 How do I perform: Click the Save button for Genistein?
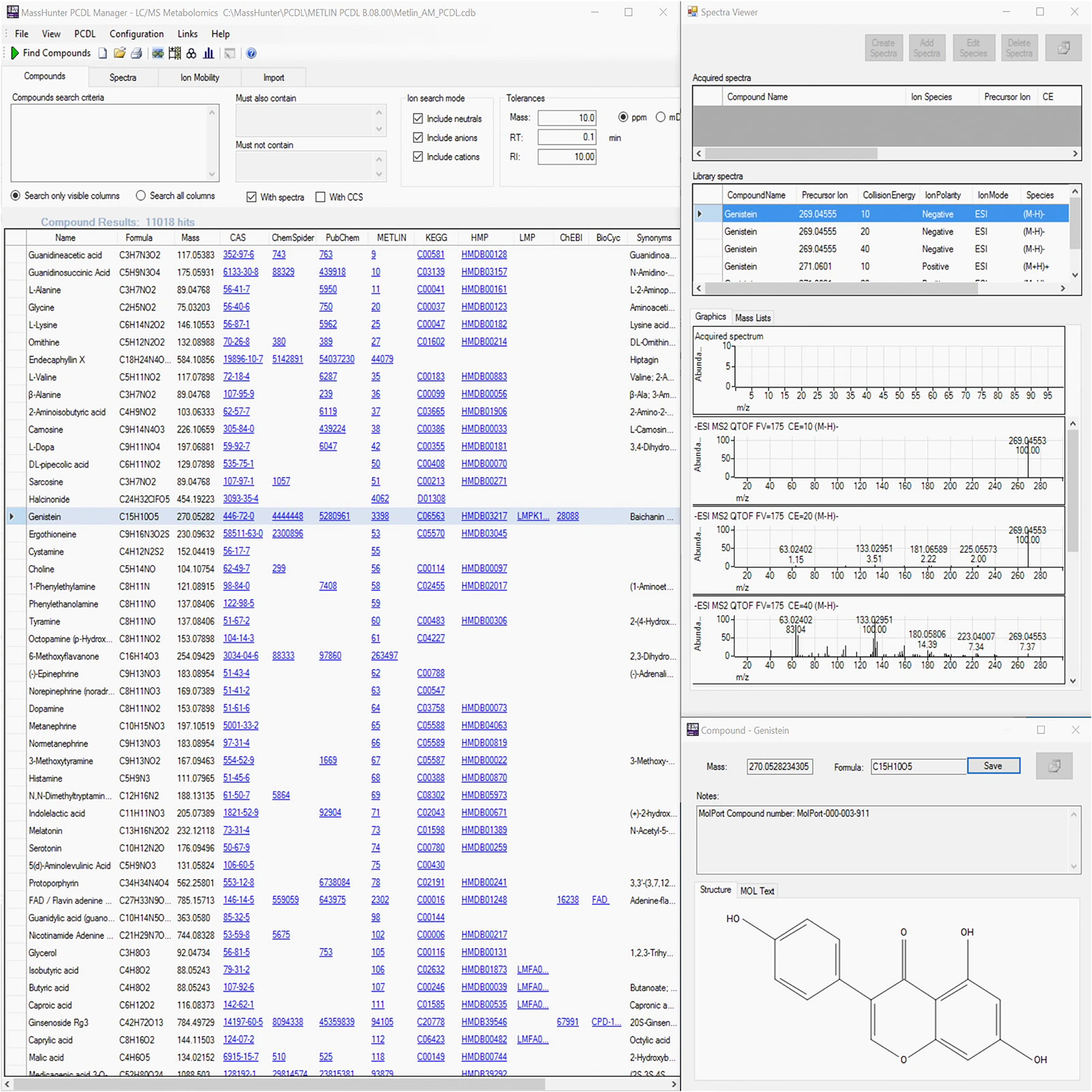pyautogui.click(x=992, y=766)
